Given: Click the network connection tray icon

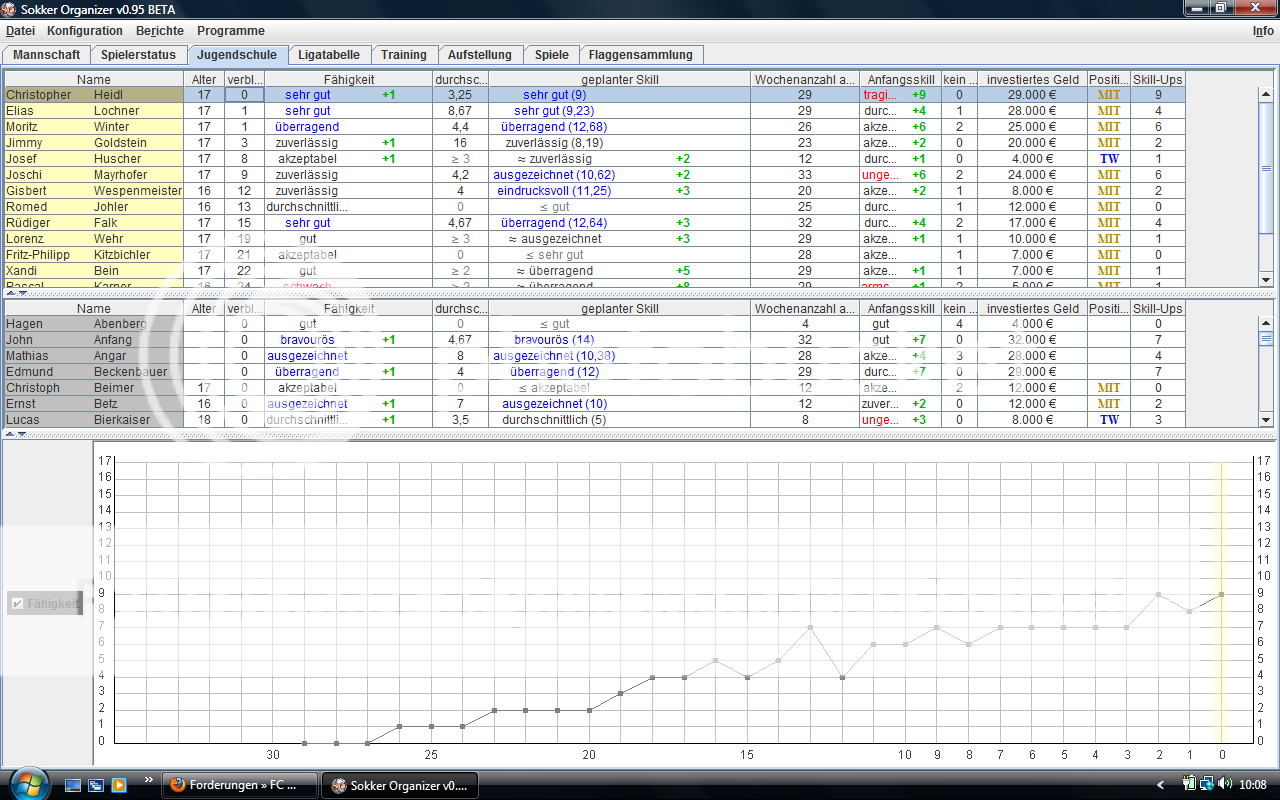Looking at the screenshot, I should click(x=1207, y=784).
